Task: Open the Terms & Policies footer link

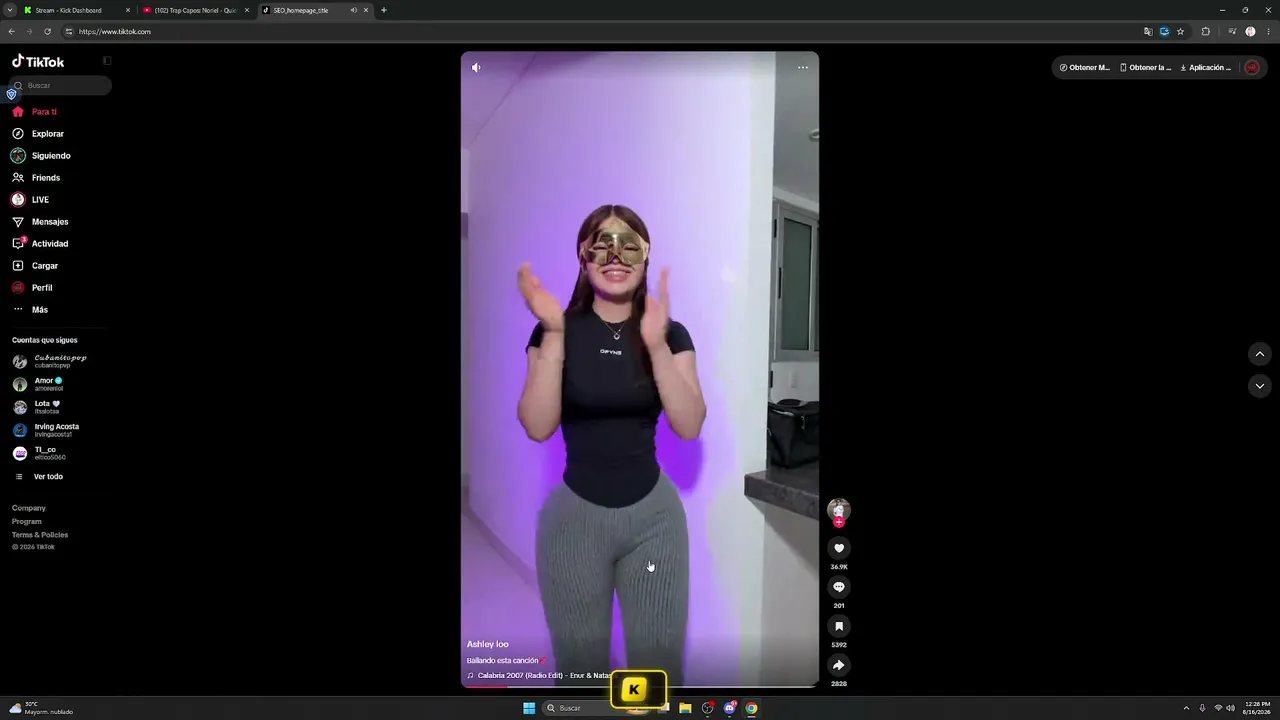Action: pyautogui.click(x=40, y=535)
